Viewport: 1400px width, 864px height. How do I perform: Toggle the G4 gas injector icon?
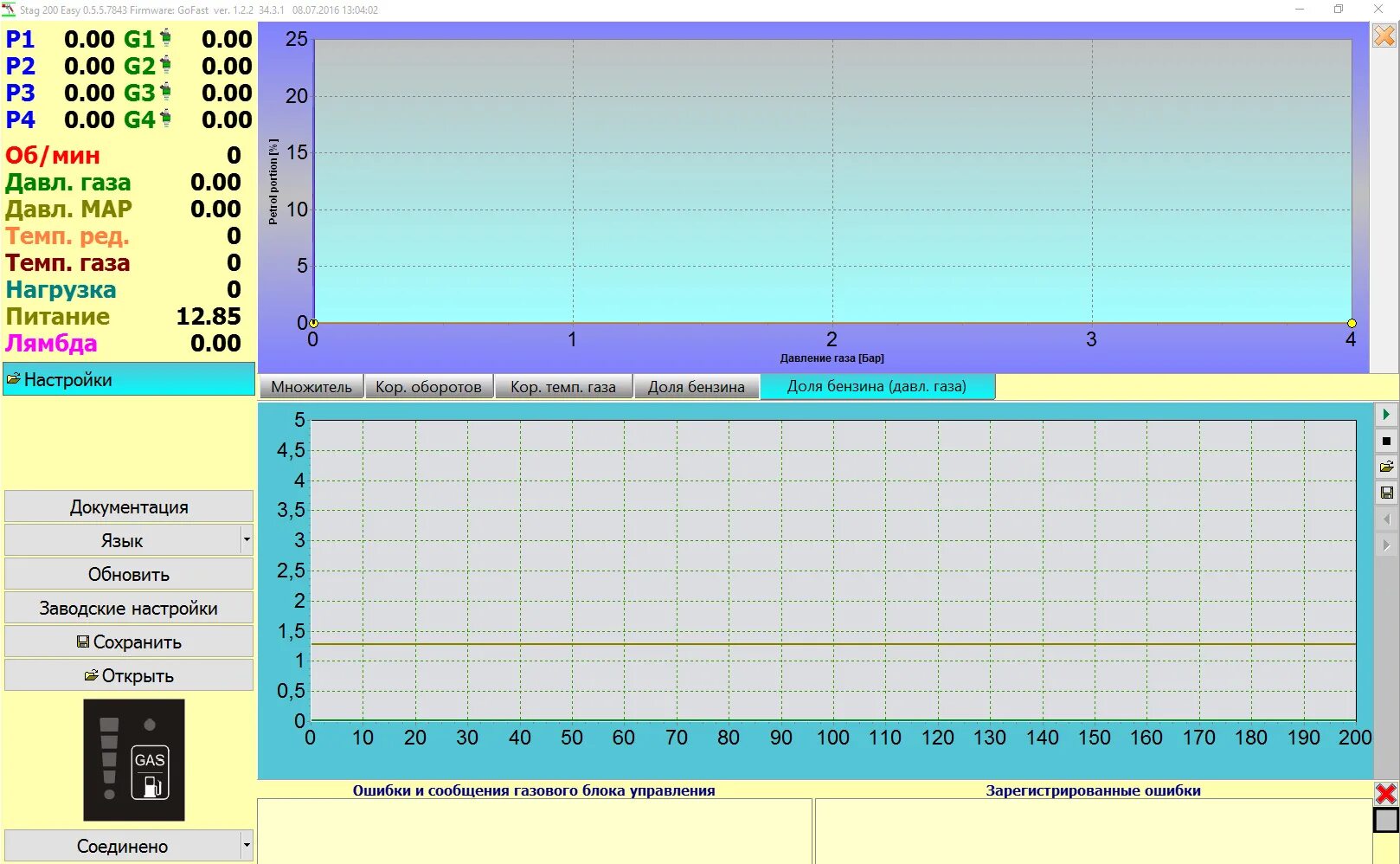(165, 119)
